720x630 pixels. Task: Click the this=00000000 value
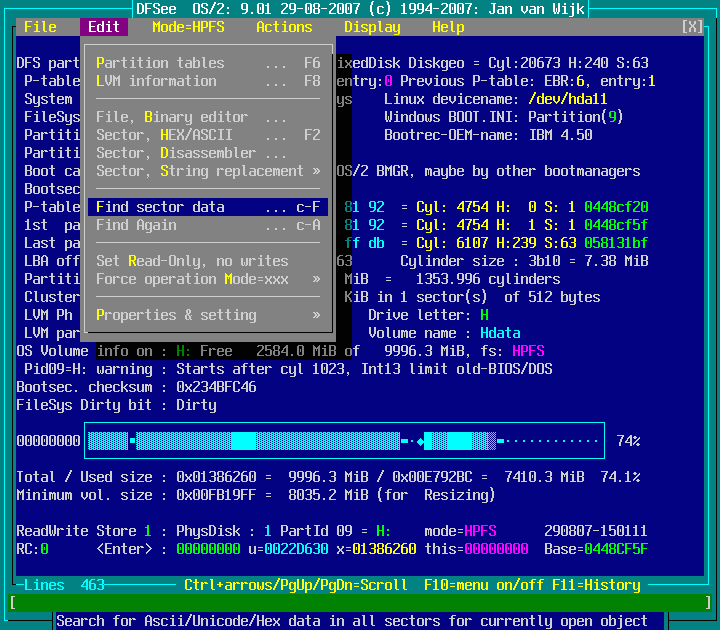pyautogui.click(x=476, y=549)
